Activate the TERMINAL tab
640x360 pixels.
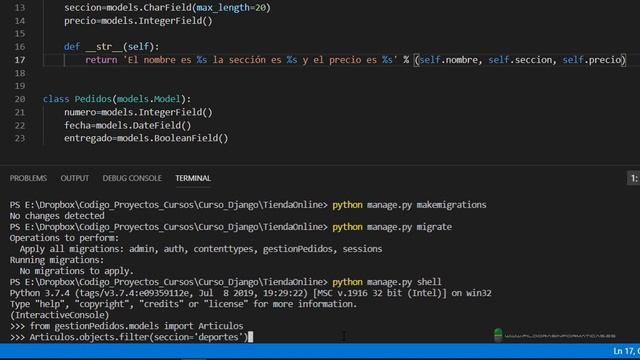[x=193, y=178]
